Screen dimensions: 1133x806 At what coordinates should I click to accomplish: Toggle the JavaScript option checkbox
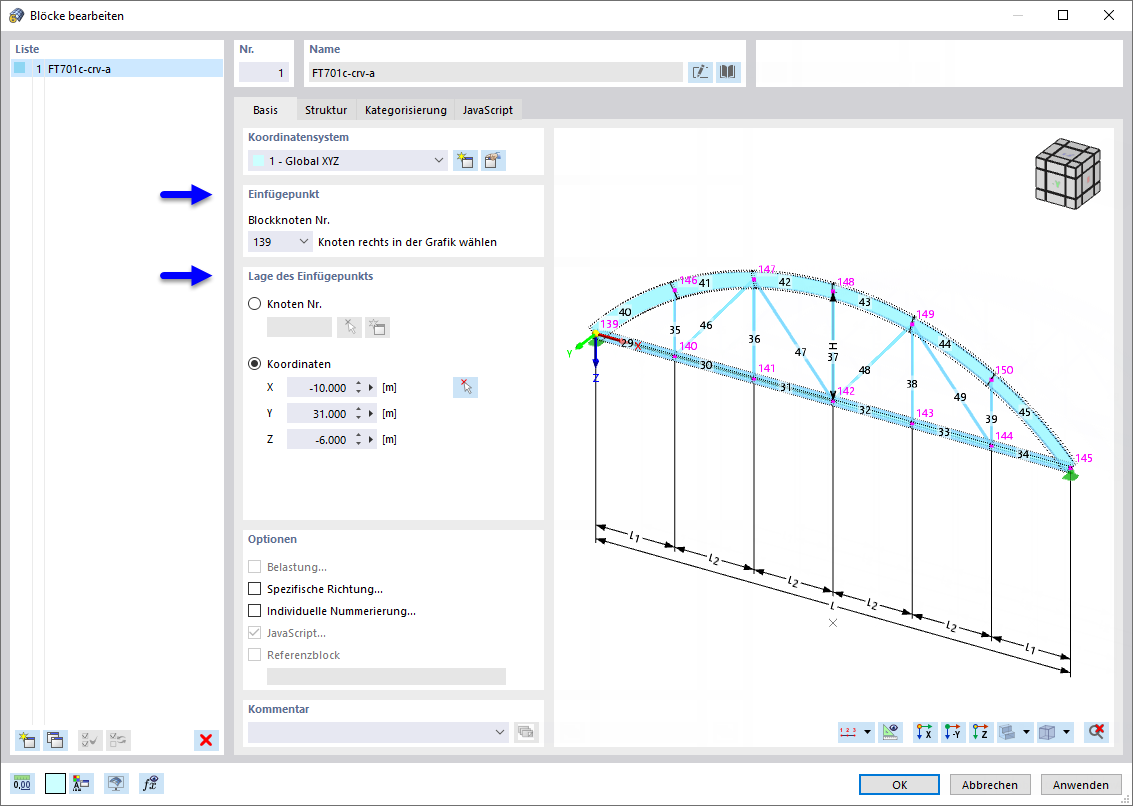pos(254,633)
